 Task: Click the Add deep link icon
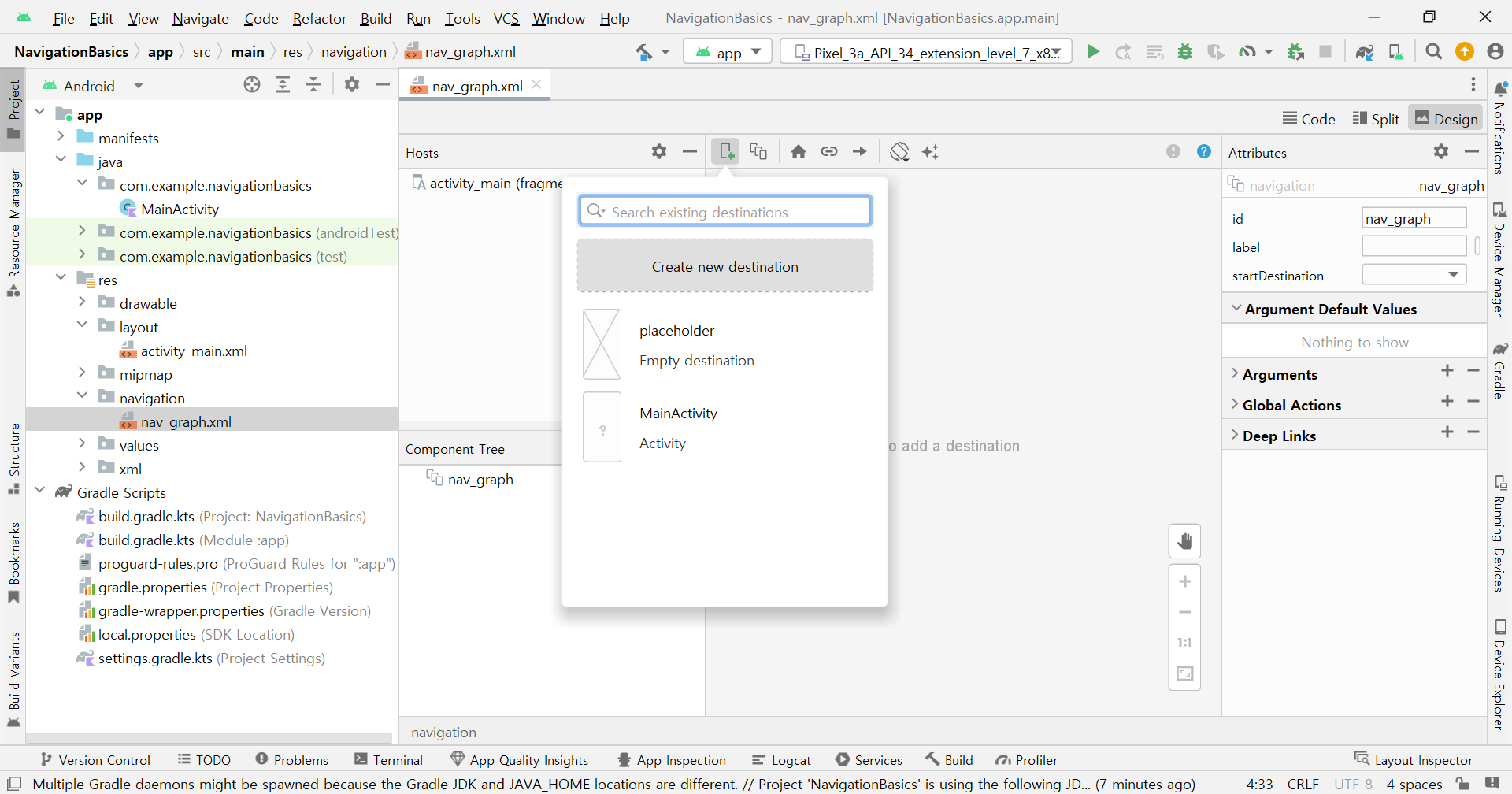pyautogui.click(x=829, y=151)
